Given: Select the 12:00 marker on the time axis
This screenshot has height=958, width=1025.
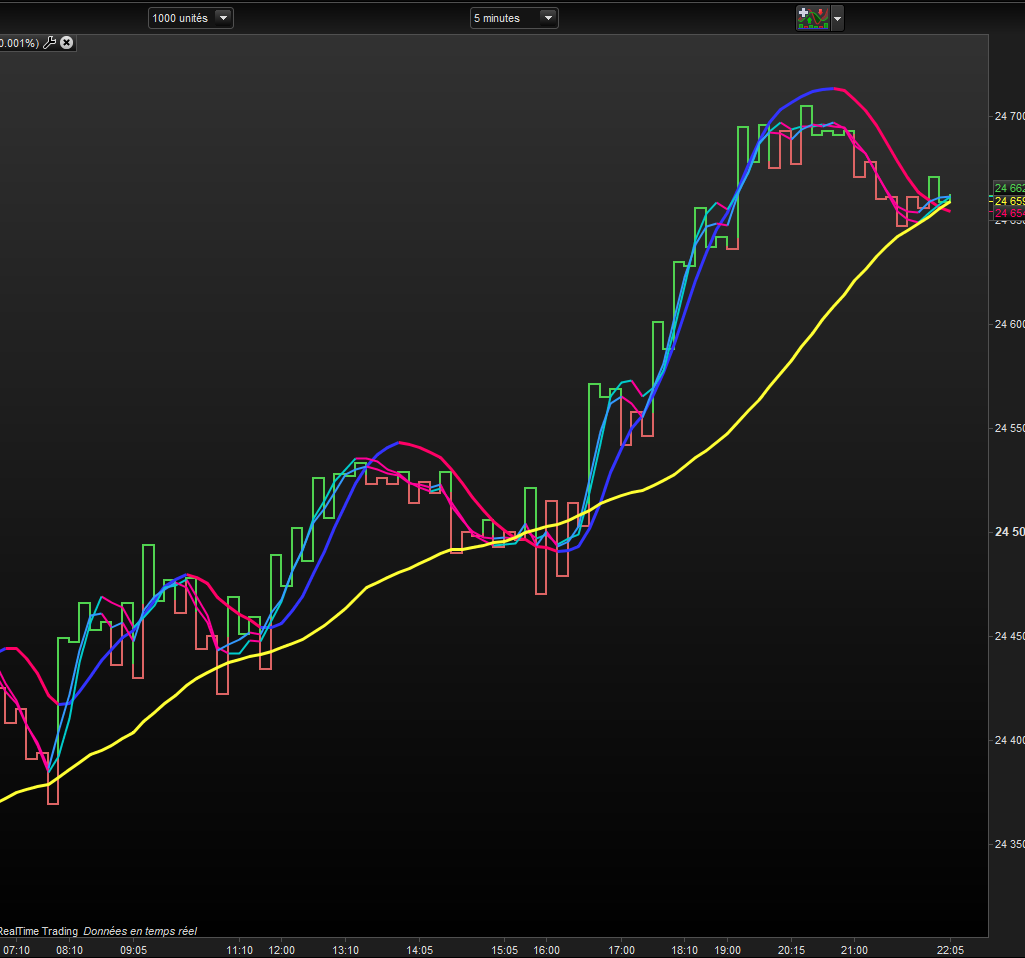Looking at the screenshot, I should pyautogui.click(x=282, y=950).
